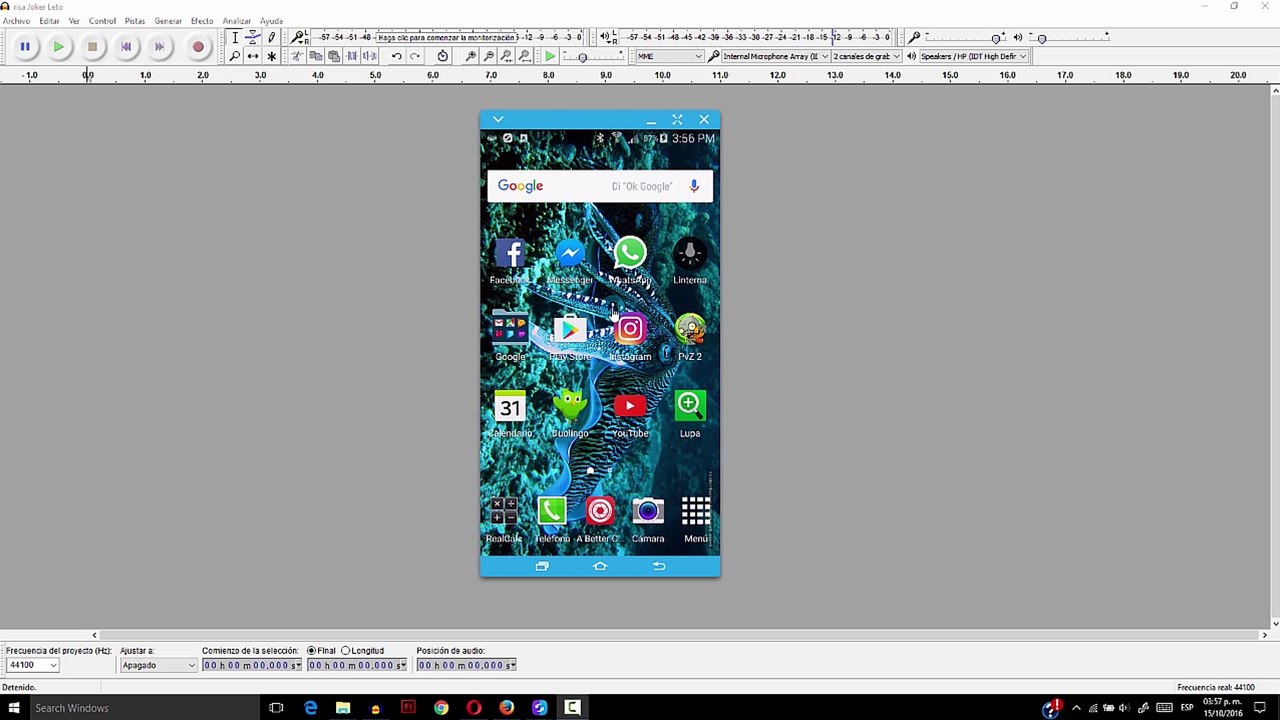
Task: Tap the phone's Back navigation button
Action: (x=659, y=566)
